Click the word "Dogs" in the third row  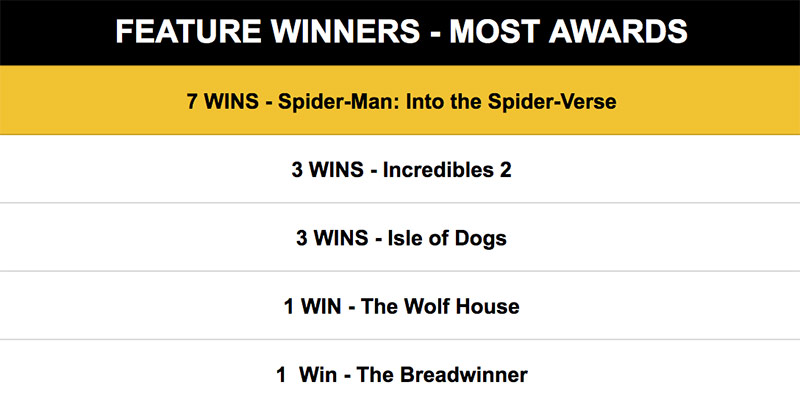pyautogui.click(x=480, y=238)
